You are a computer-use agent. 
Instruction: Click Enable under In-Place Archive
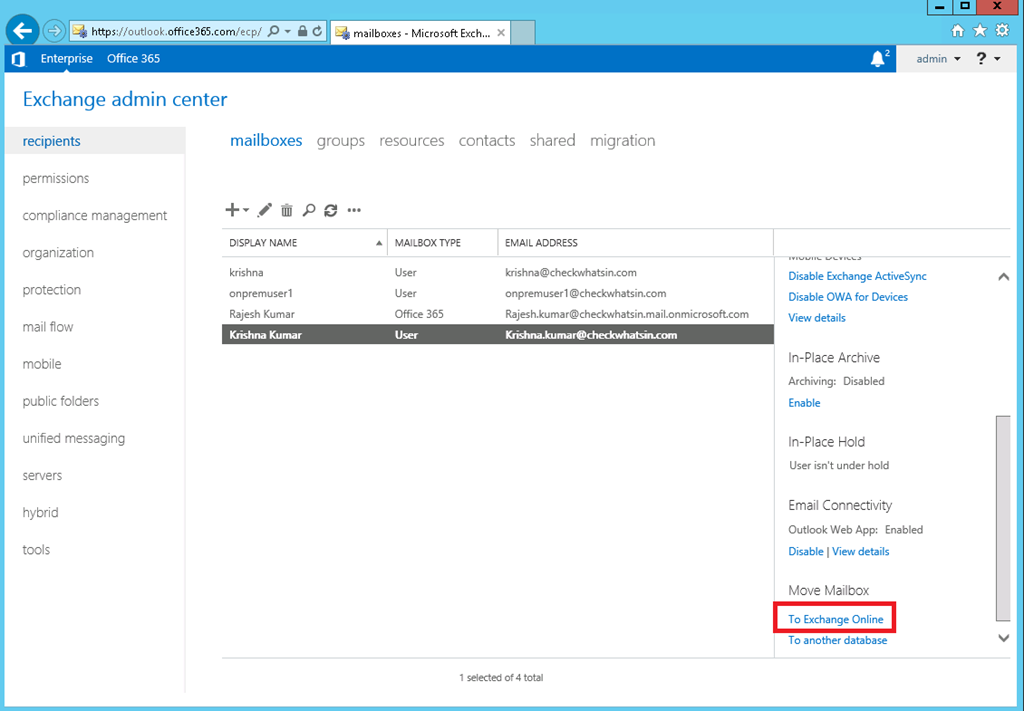(804, 403)
